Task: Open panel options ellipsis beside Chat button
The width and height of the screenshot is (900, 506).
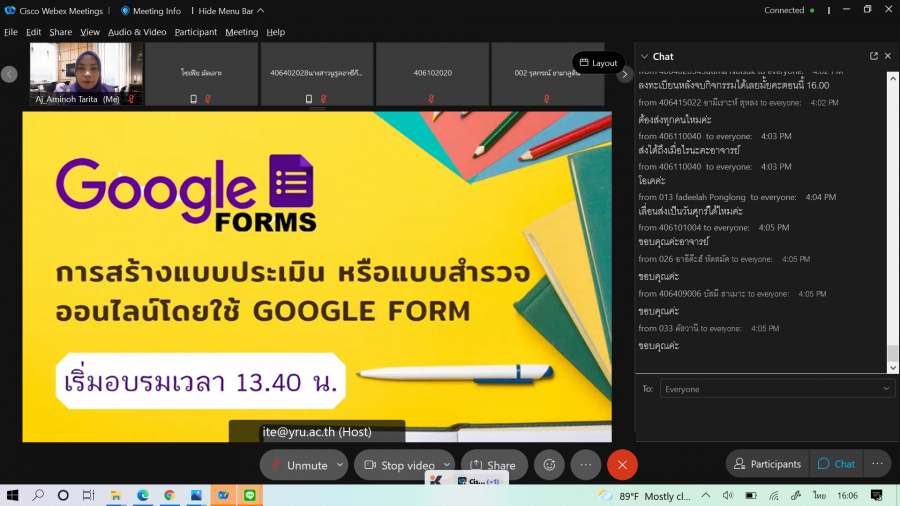Action: click(876, 464)
